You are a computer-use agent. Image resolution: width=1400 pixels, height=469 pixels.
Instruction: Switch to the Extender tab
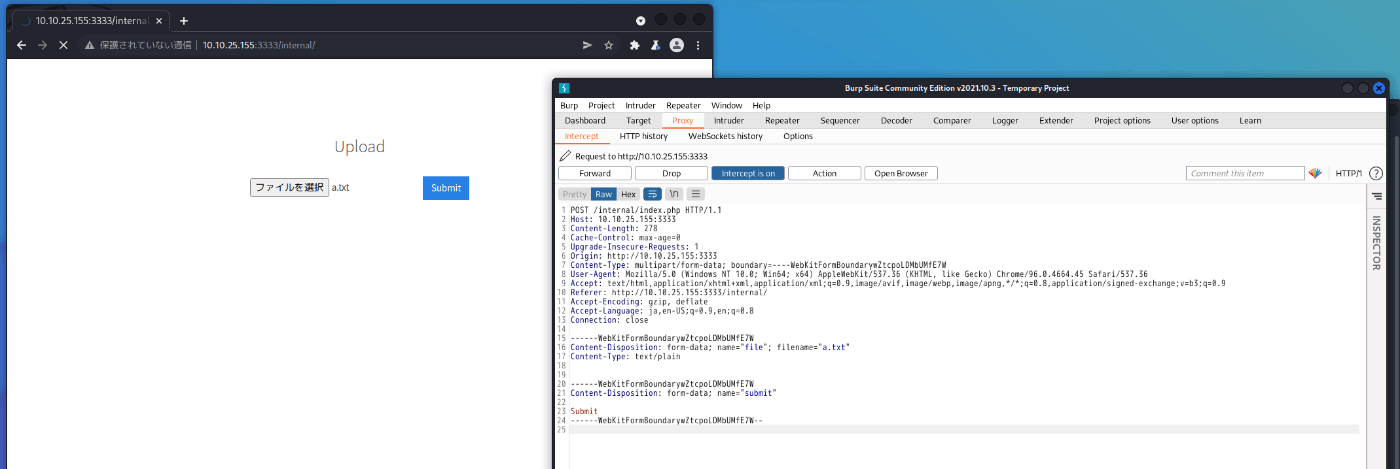coord(1057,120)
